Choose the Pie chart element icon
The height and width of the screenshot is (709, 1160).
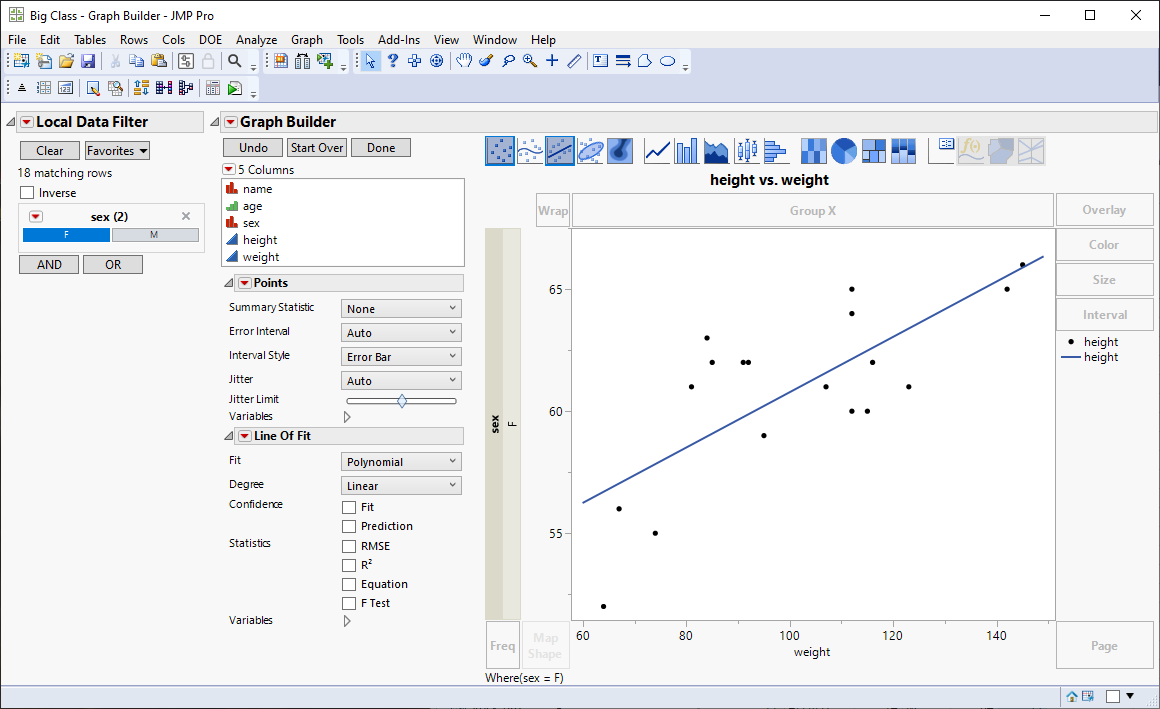843,151
